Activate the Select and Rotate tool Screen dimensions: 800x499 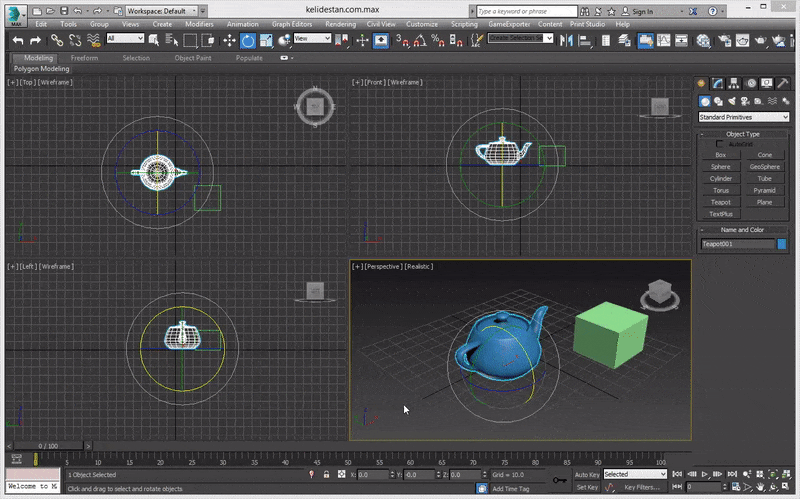[247, 40]
